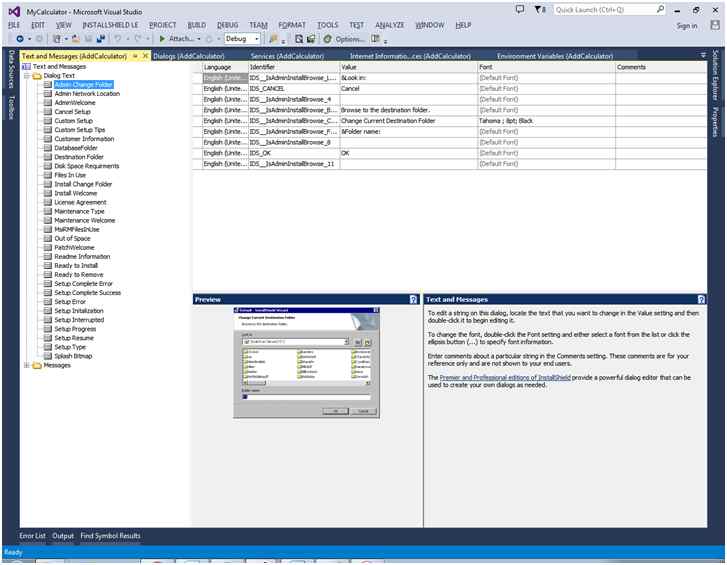This screenshot has width=727, height=565.
Task: Open the ANALYZE menu
Action: click(389, 25)
